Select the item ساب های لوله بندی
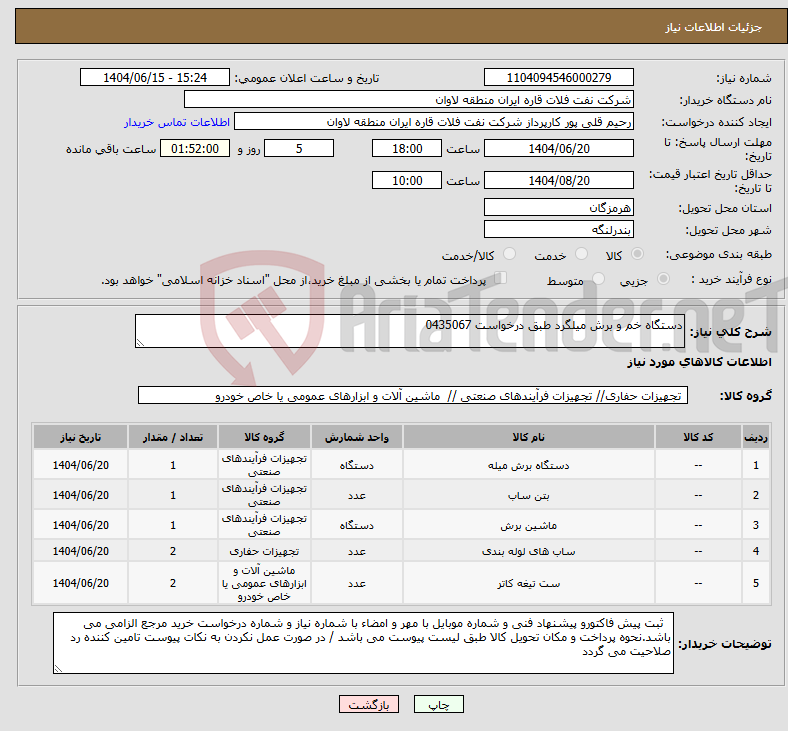 point(529,551)
